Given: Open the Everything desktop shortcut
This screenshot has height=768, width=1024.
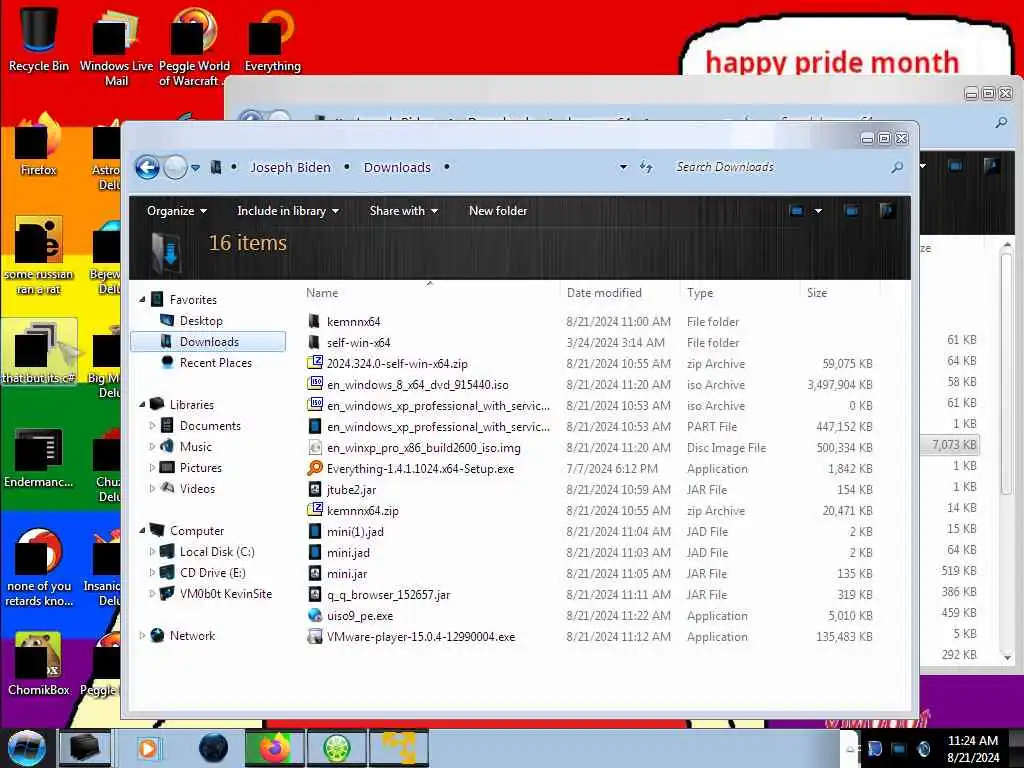Looking at the screenshot, I should tap(272, 38).
